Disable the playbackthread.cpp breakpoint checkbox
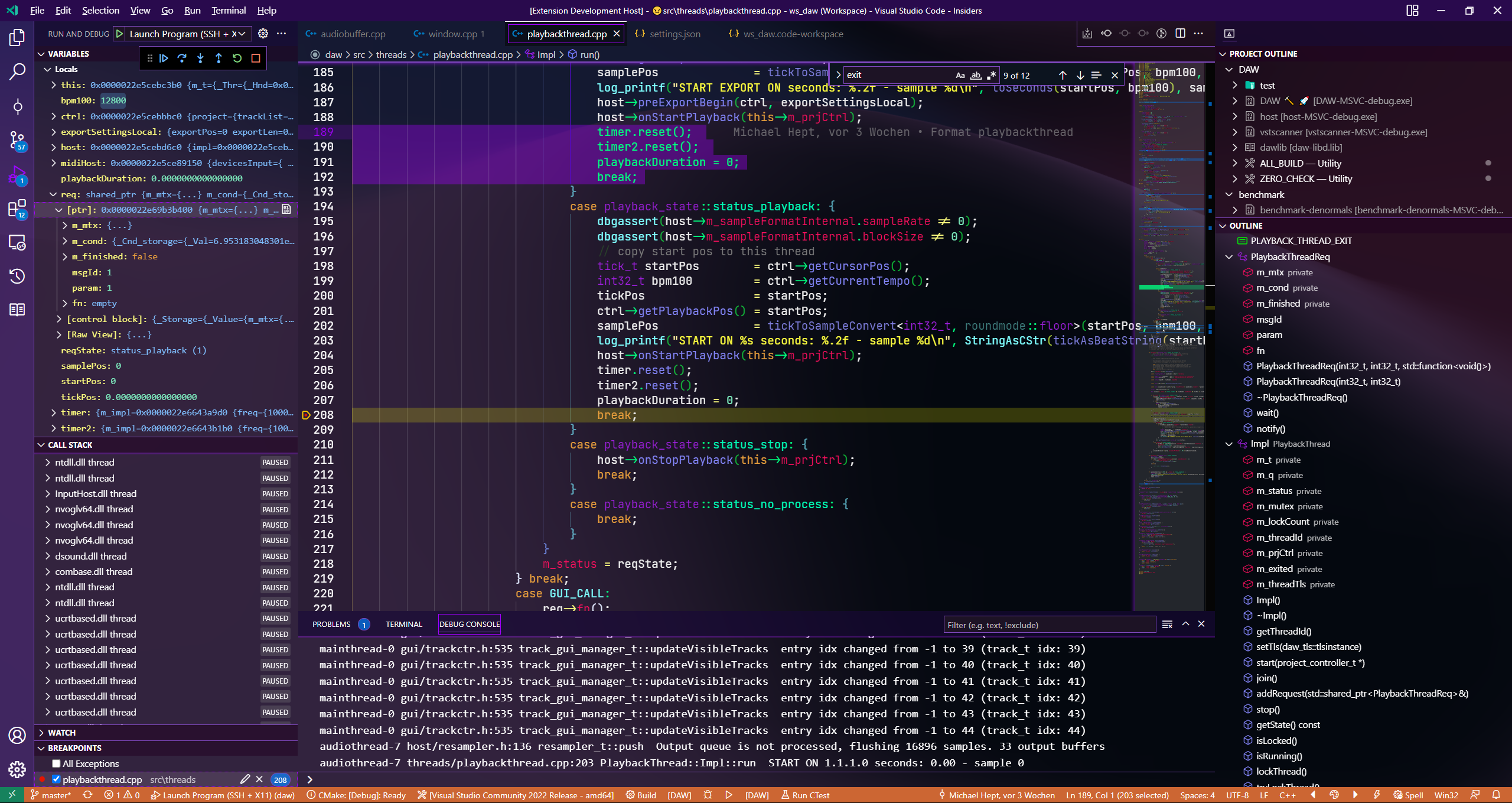The image size is (1512, 803). click(56, 779)
